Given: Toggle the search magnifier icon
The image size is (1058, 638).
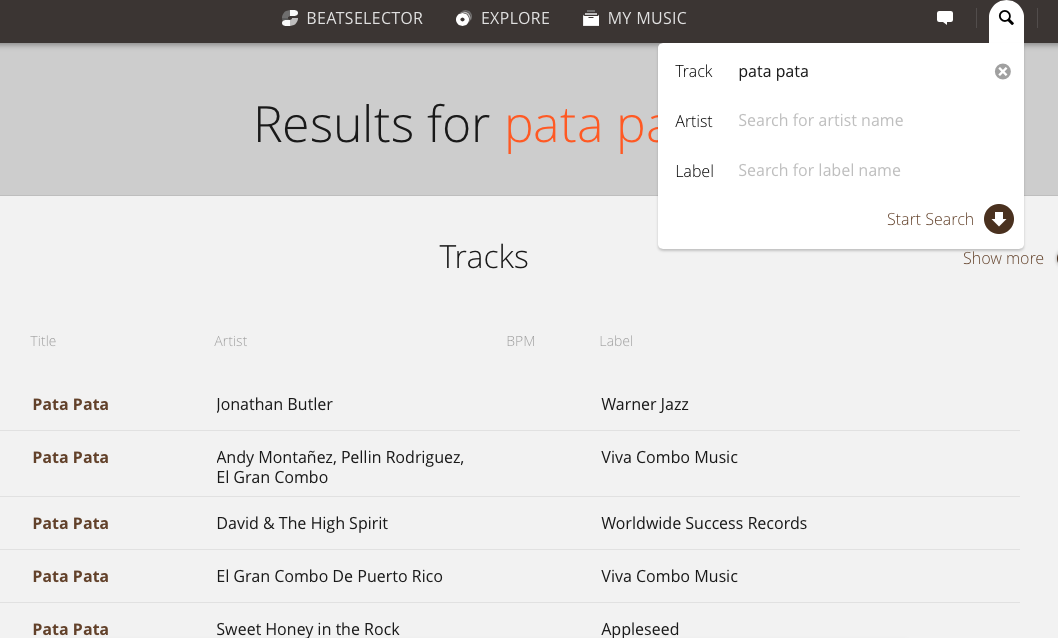Looking at the screenshot, I should click(x=1006, y=18).
